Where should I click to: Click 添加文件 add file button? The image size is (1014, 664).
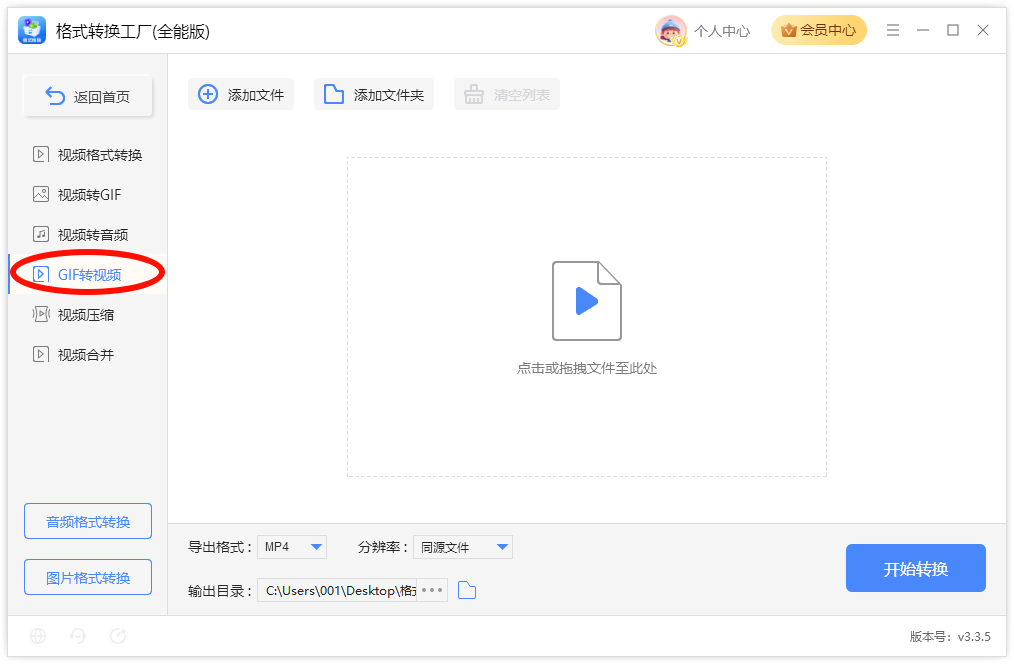[x=241, y=94]
